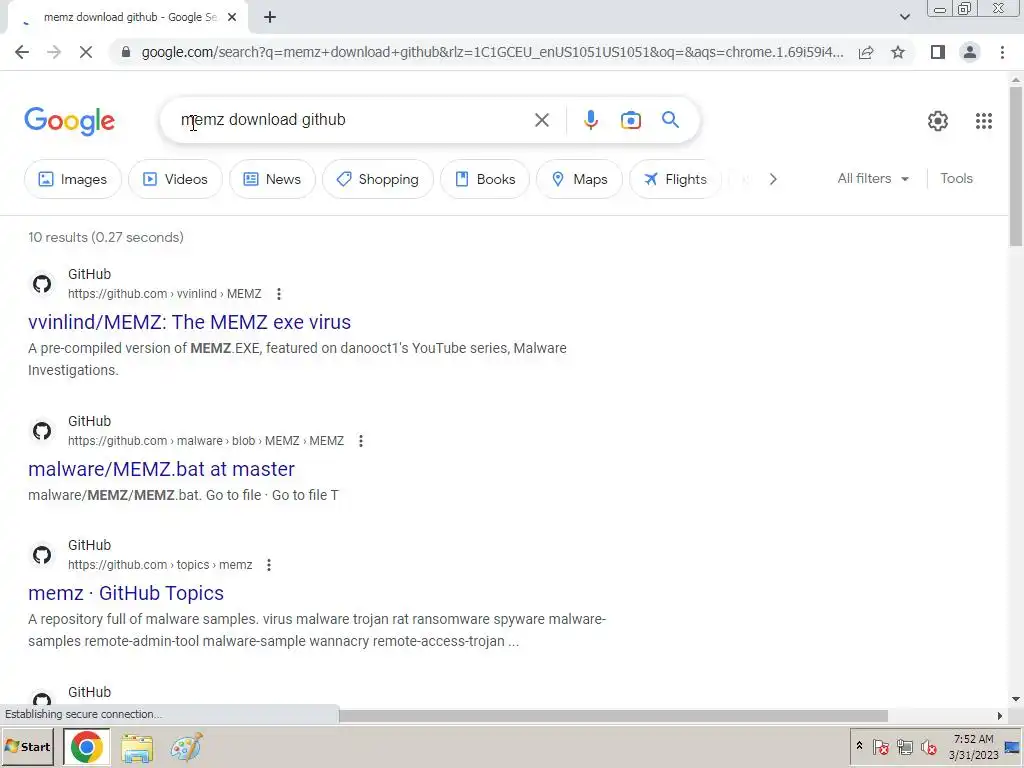Bookmark this page with the star icon
Image resolution: width=1024 pixels, height=768 pixels.
(898, 52)
